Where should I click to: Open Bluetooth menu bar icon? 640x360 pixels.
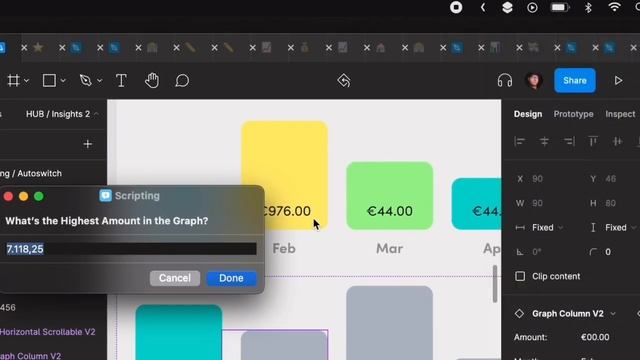click(x=588, y=7)
